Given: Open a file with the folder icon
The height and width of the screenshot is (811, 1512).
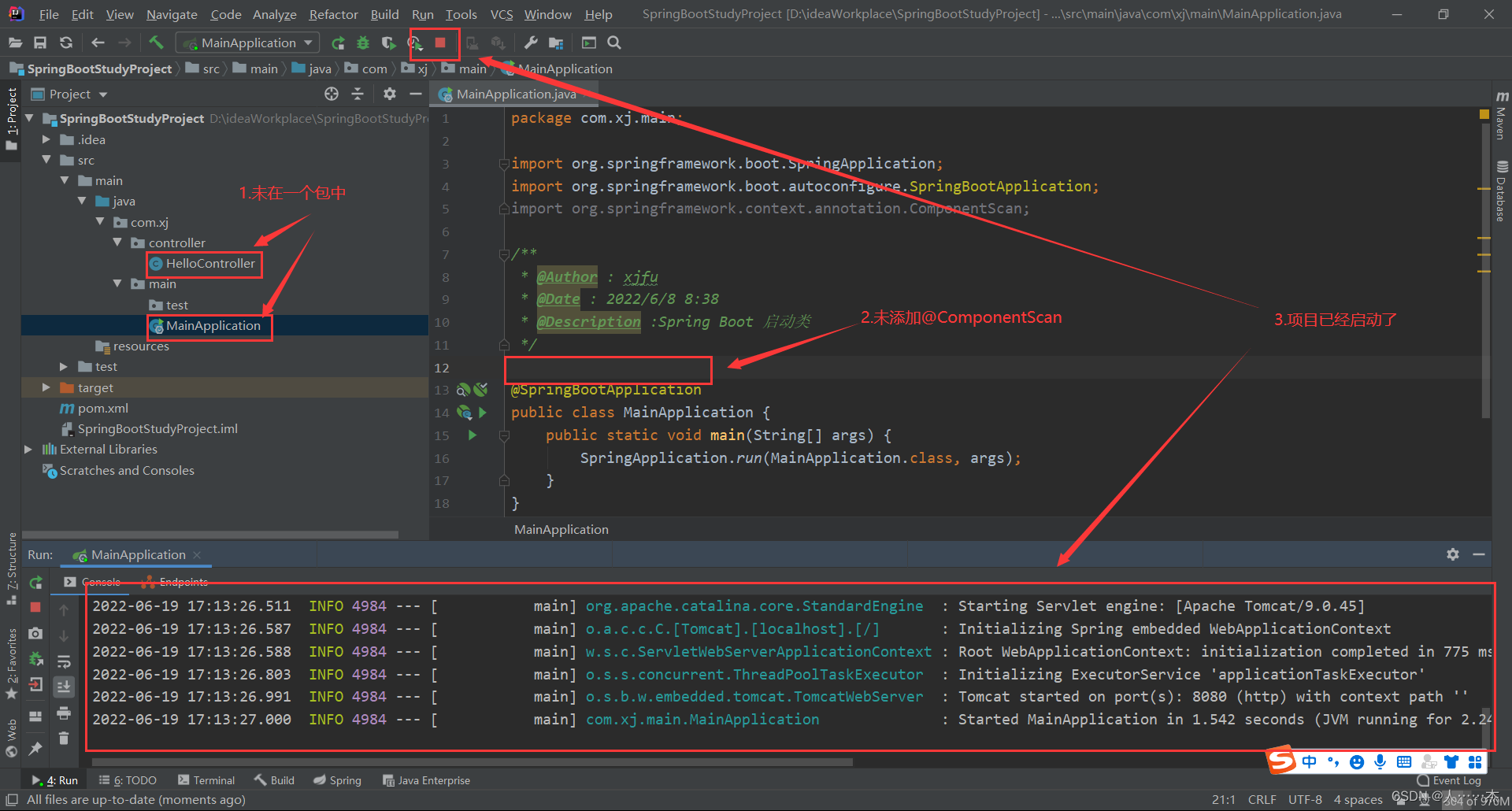Looking at the screenshot, I should [x=15, y=43].
